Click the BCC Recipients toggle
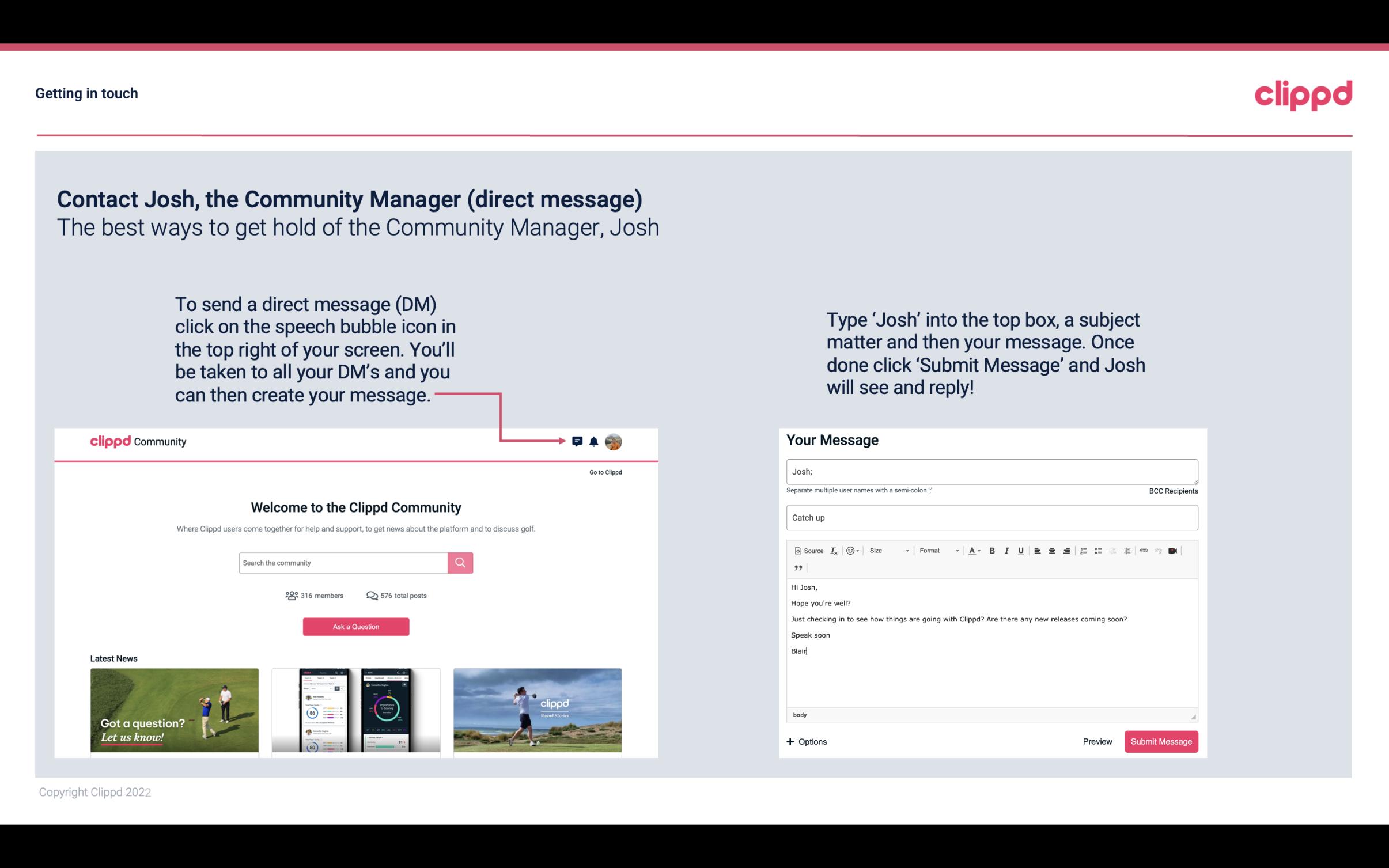1389x868 pixels. (1172, 491)
